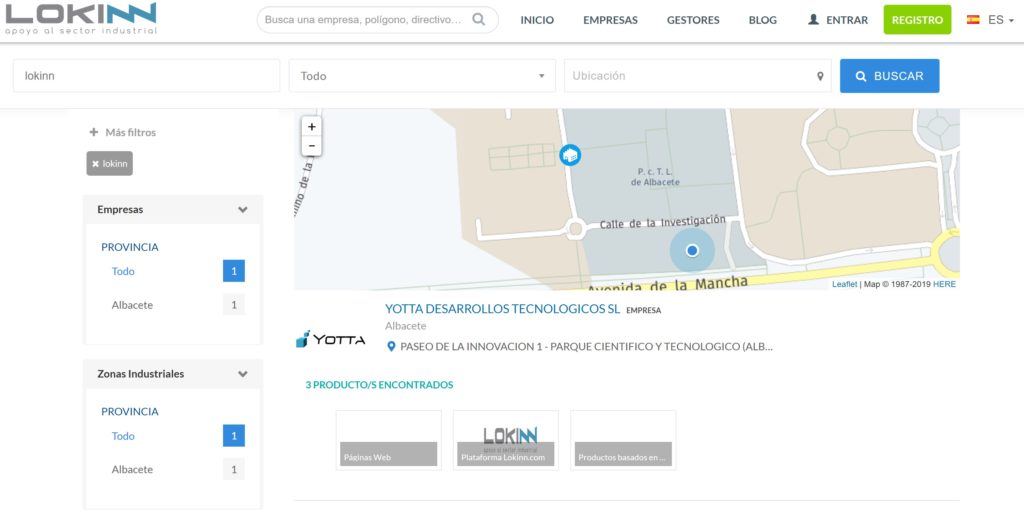1024x512 pixels.
Task: Focus the top search input field
Action: pyautogui.click(x=364, y=20)
